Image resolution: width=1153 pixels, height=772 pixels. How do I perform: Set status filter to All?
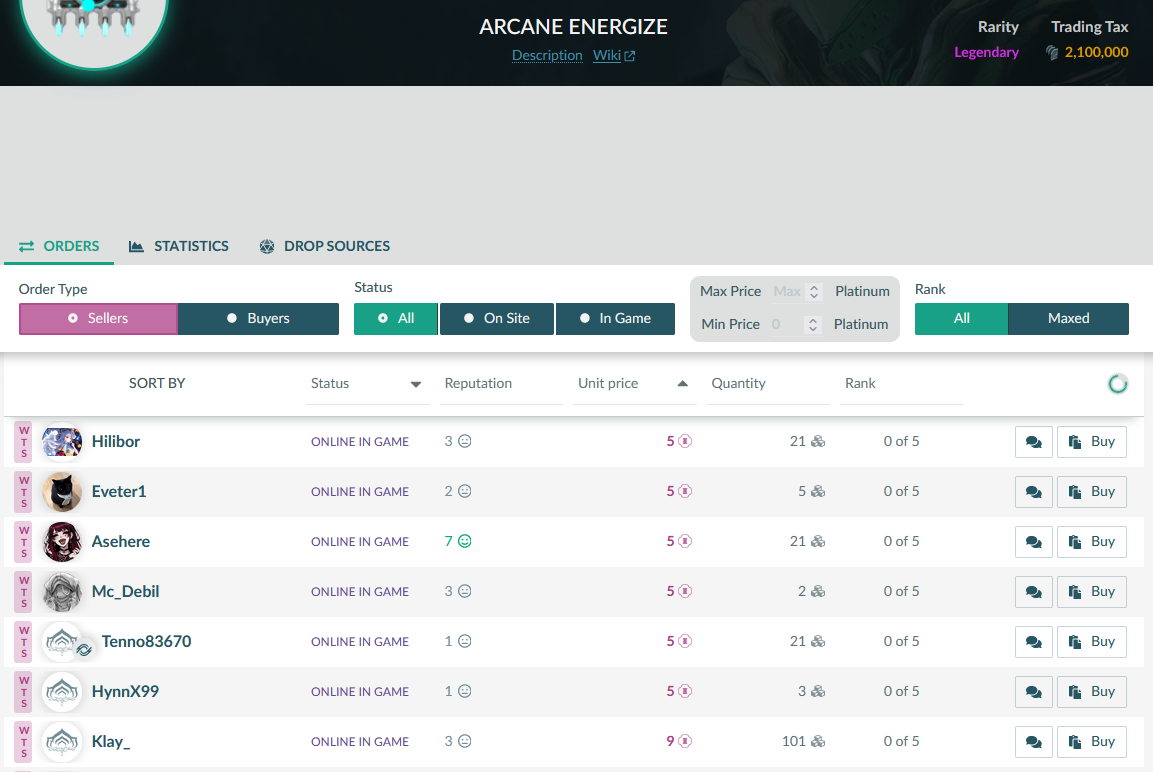[396, 318]
